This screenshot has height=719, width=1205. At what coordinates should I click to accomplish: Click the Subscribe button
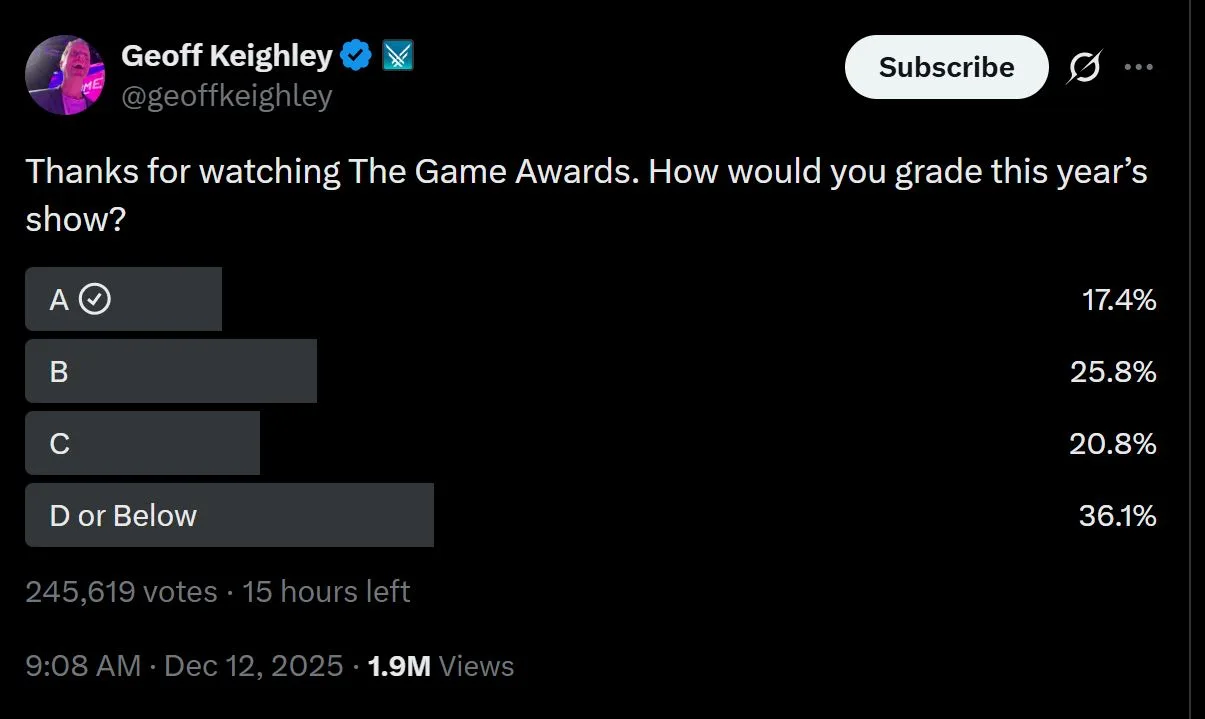click(x=946, y=67)
